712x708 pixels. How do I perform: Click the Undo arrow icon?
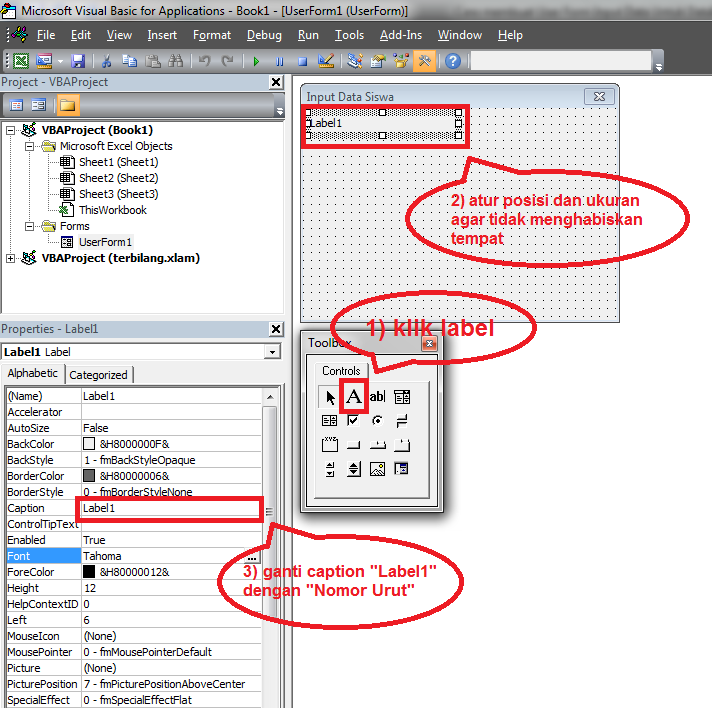pos(205,61)
